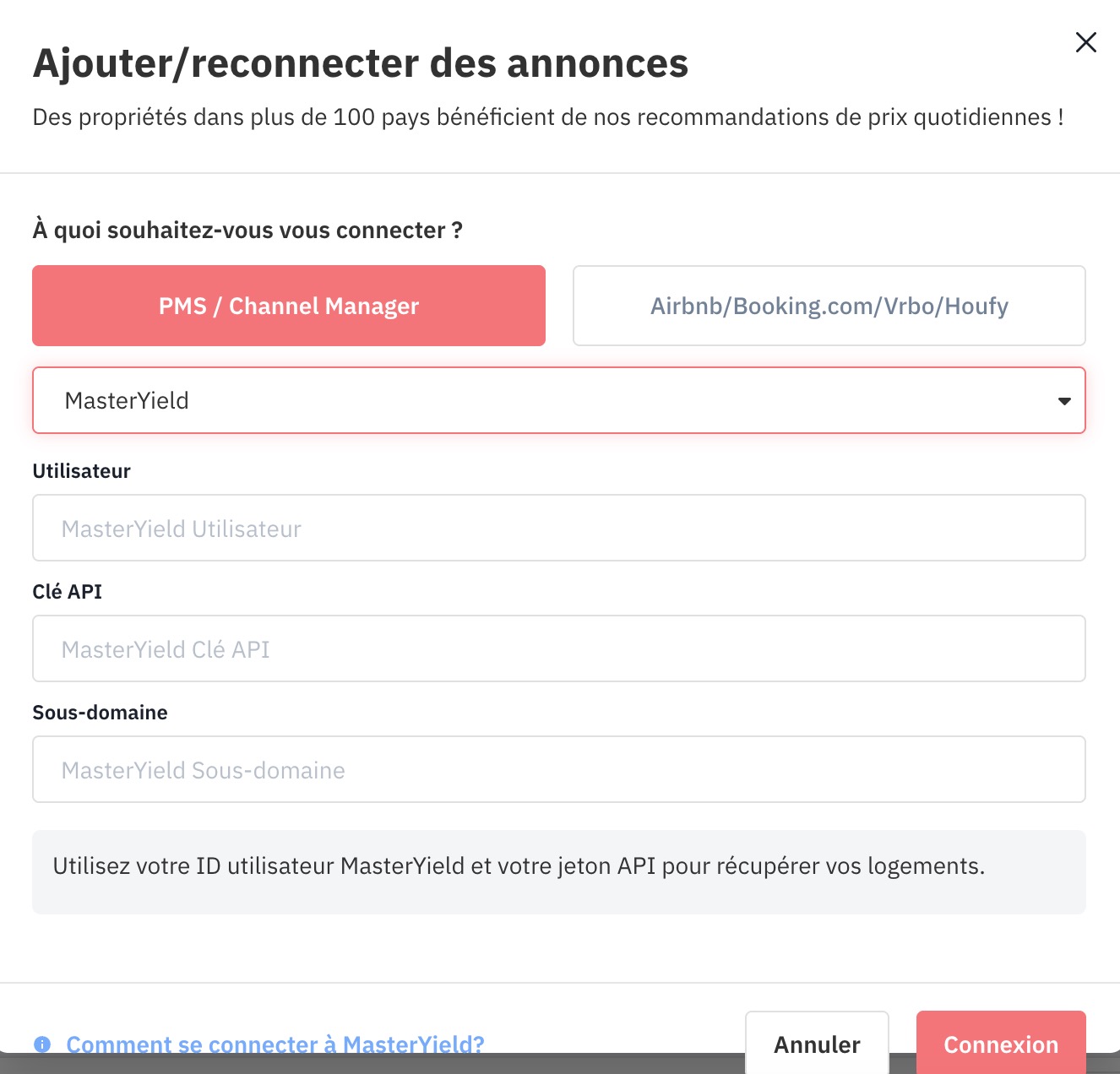Image resolution: width=1120 pixels, height=1074 pixels.
Task: Click the Connexion button
Action: 1001,1042
